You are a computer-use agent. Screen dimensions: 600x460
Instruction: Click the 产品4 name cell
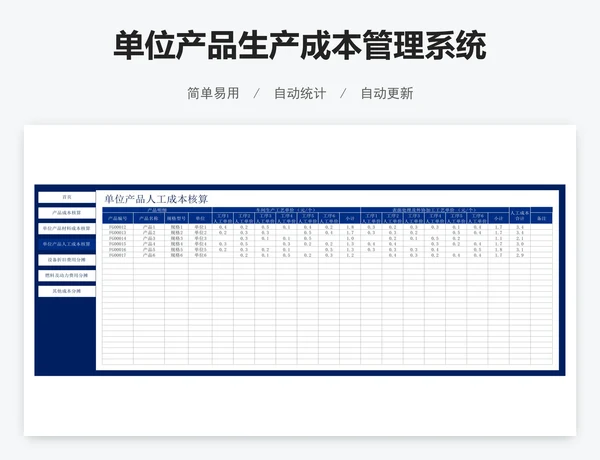point(149,244)
